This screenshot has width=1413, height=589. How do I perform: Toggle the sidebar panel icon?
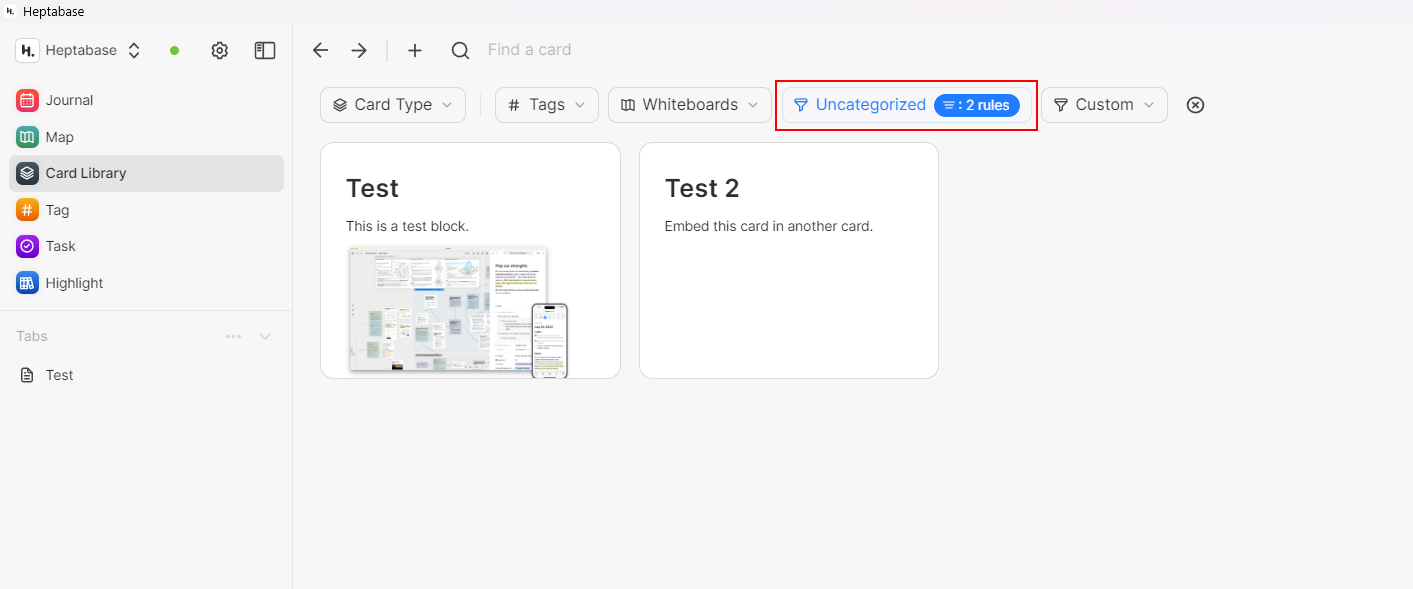click(265, 50)
